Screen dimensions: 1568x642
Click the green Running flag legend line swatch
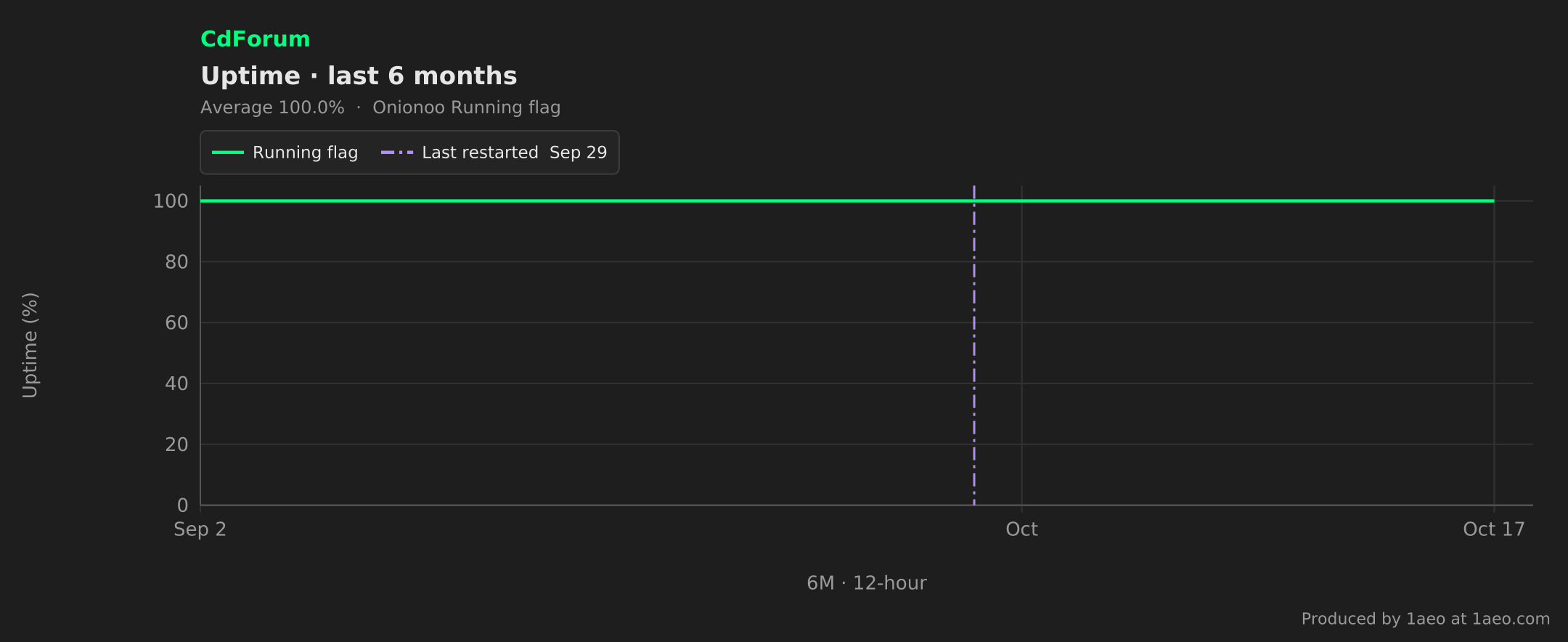227,153
